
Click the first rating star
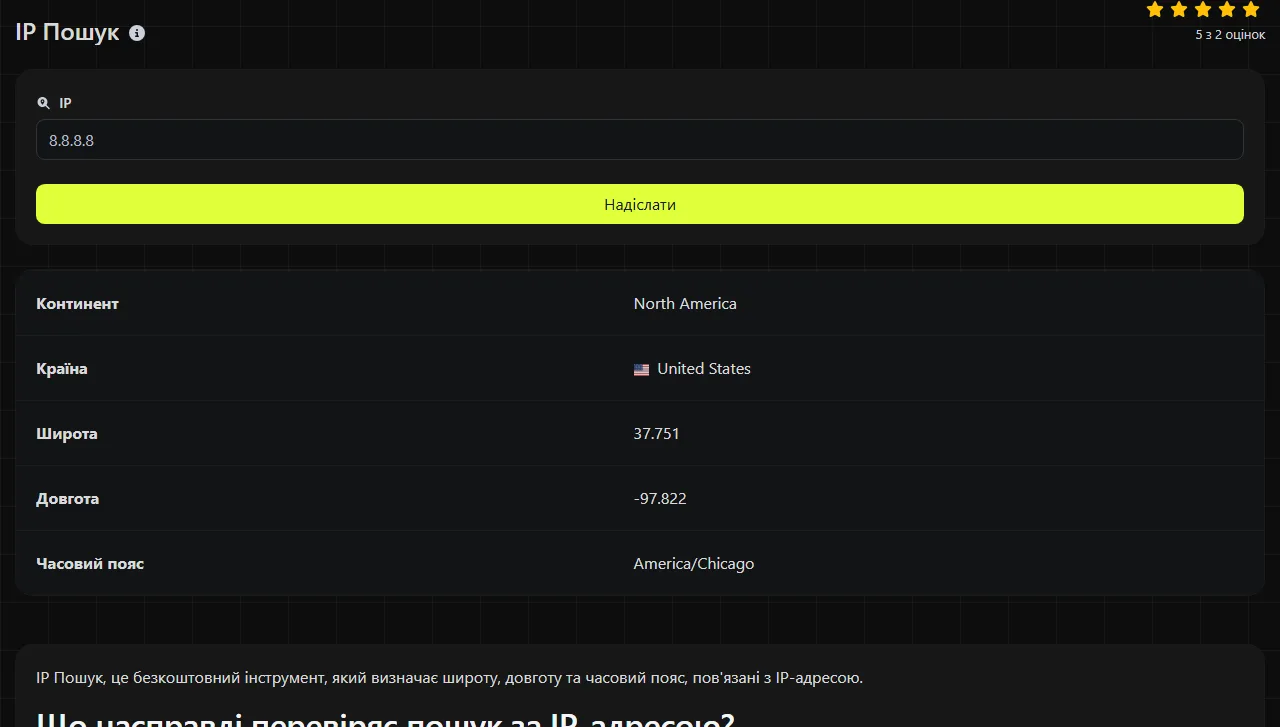(x=1155, y=10)
